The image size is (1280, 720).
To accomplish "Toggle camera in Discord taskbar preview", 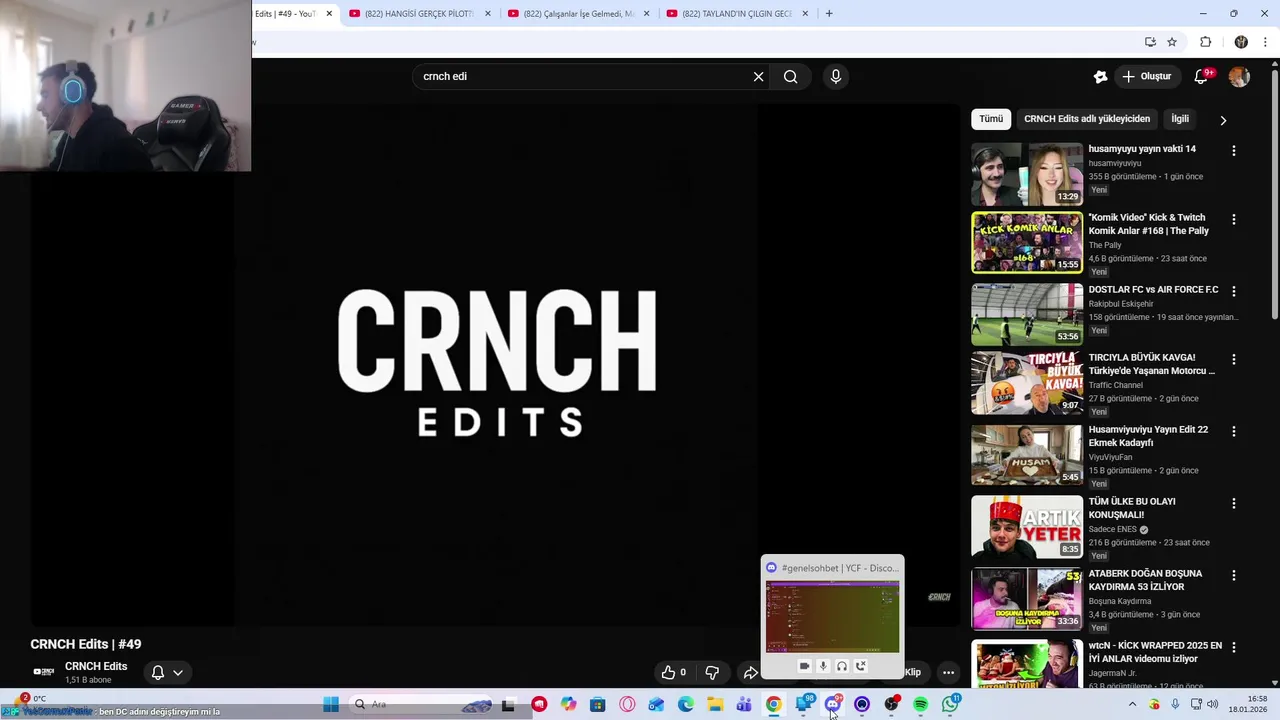I will click(804, 666).
